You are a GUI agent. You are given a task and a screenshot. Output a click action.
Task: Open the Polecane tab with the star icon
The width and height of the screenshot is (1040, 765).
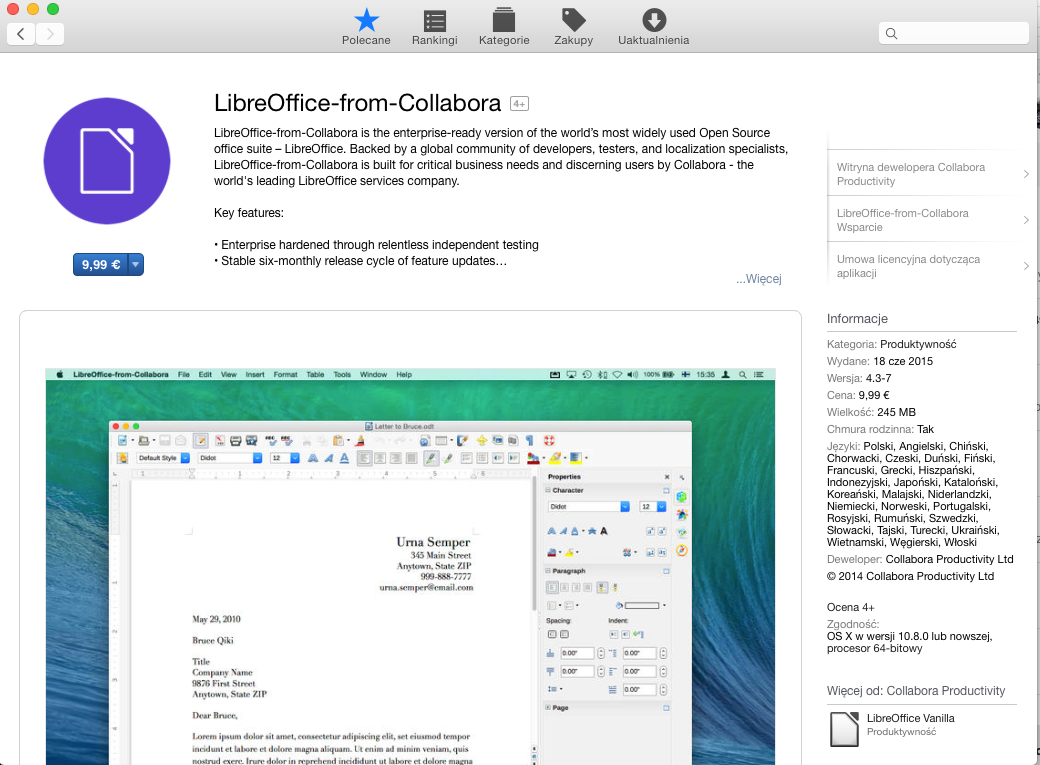click(x=366, y=27)
